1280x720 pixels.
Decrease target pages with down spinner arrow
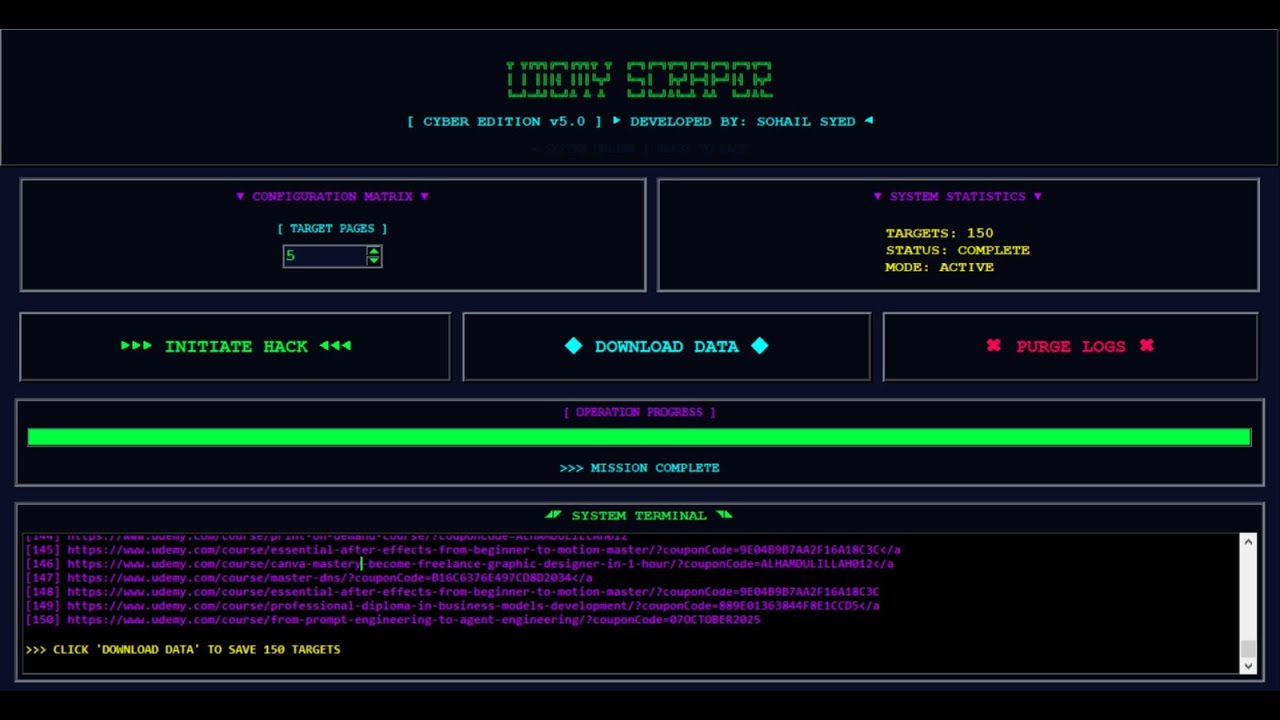tap(374, 261)
